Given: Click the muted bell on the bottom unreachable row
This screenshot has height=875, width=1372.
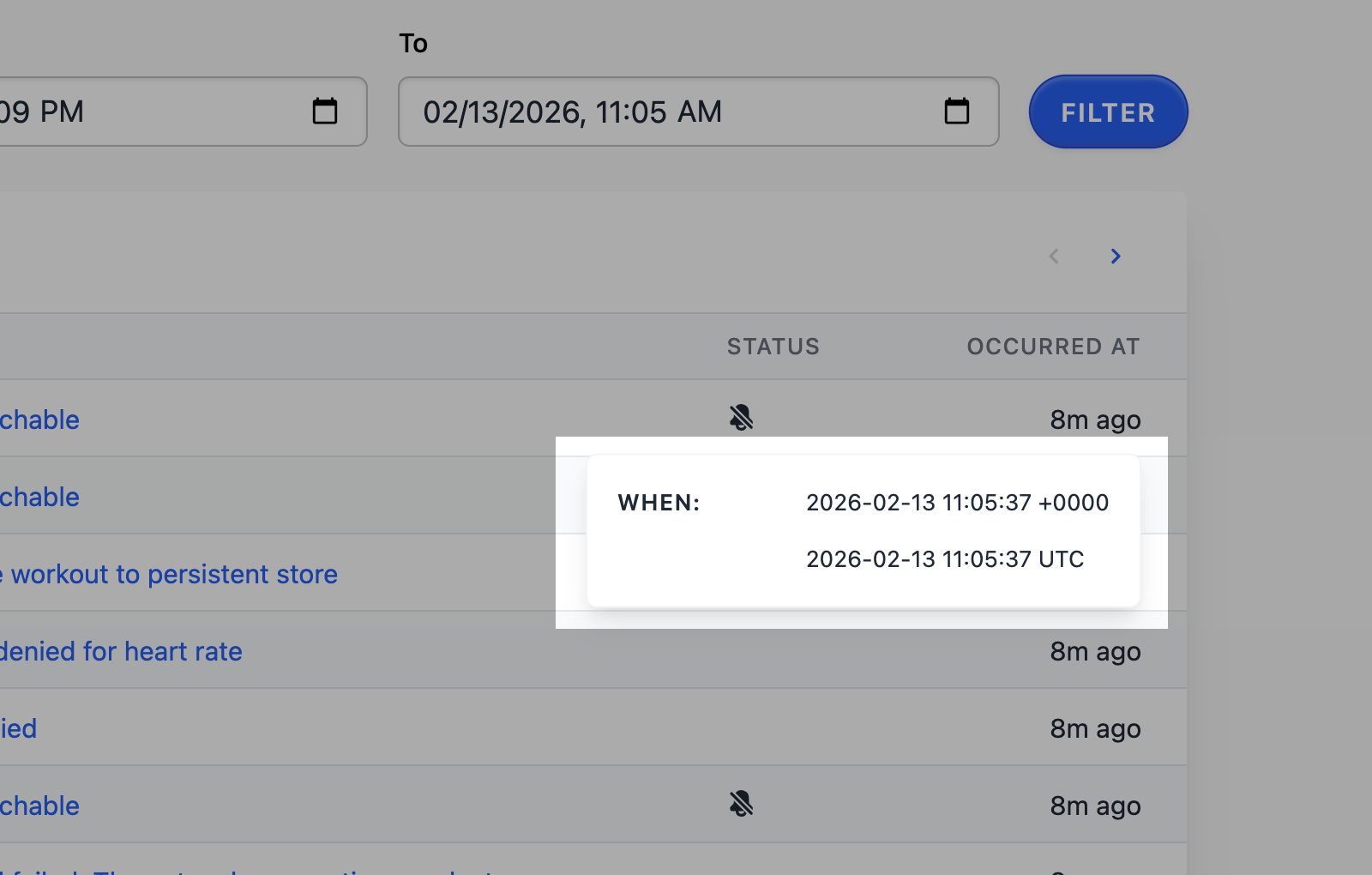Looking at the screenshot, I should (x=742, y=804).
